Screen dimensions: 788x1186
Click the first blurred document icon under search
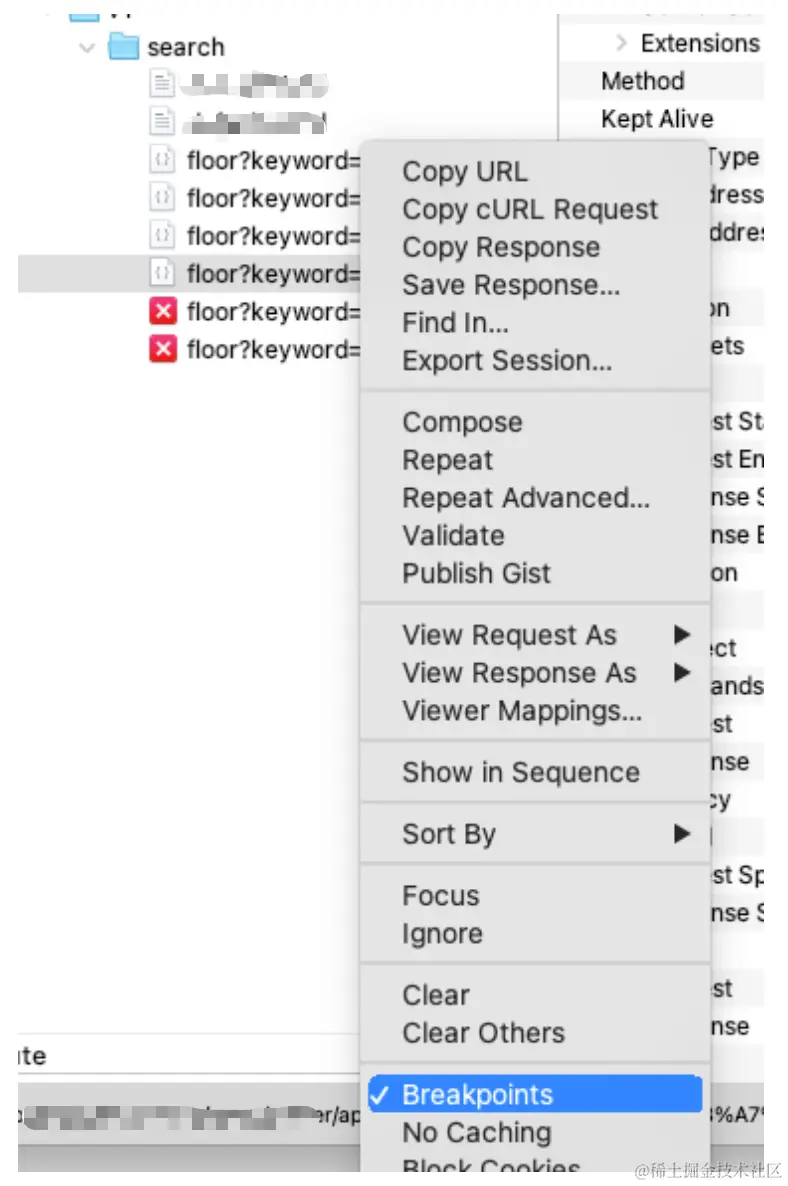[x=162, y=83]
